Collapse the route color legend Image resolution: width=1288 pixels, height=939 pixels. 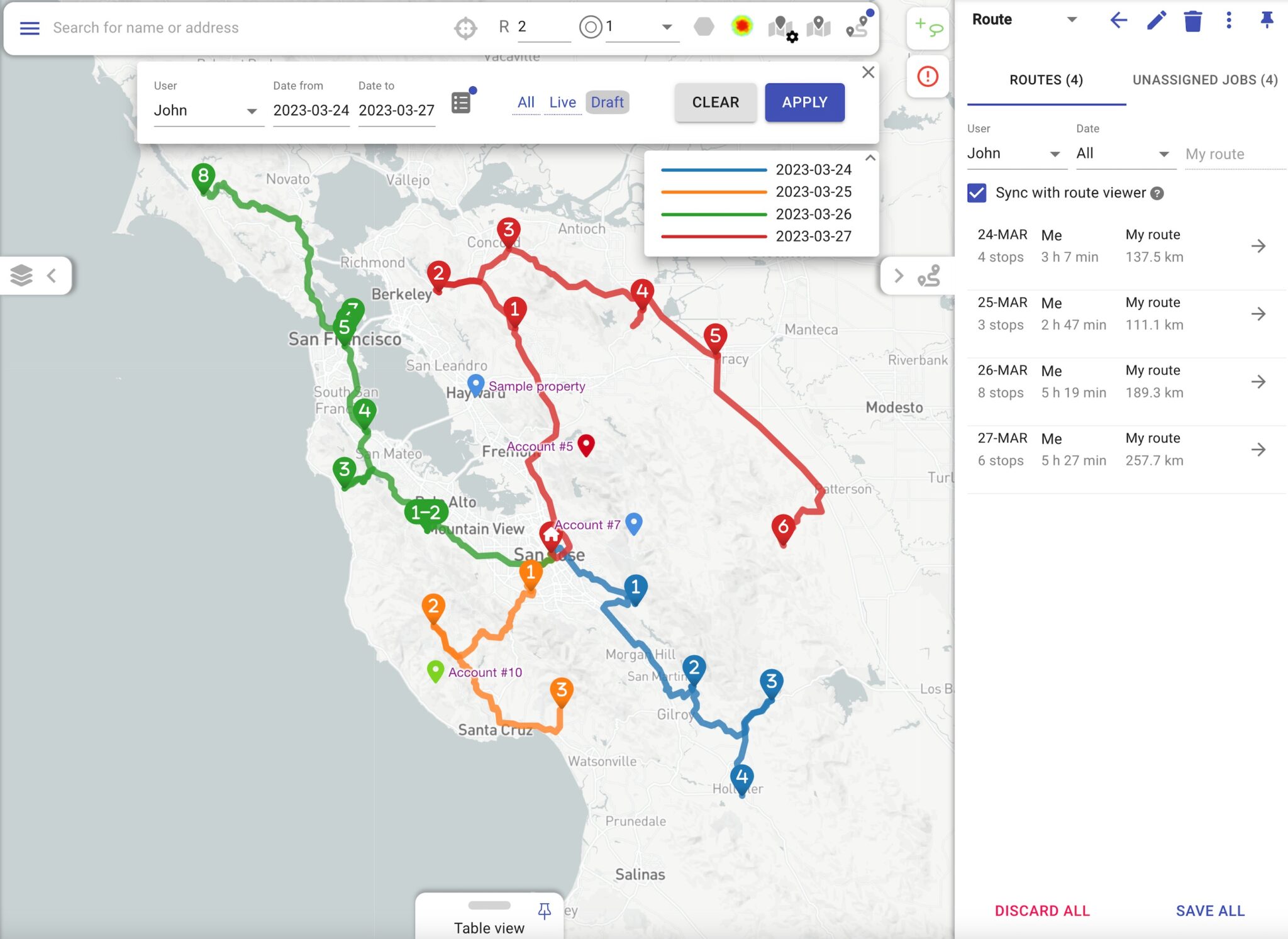pos(870,159)
